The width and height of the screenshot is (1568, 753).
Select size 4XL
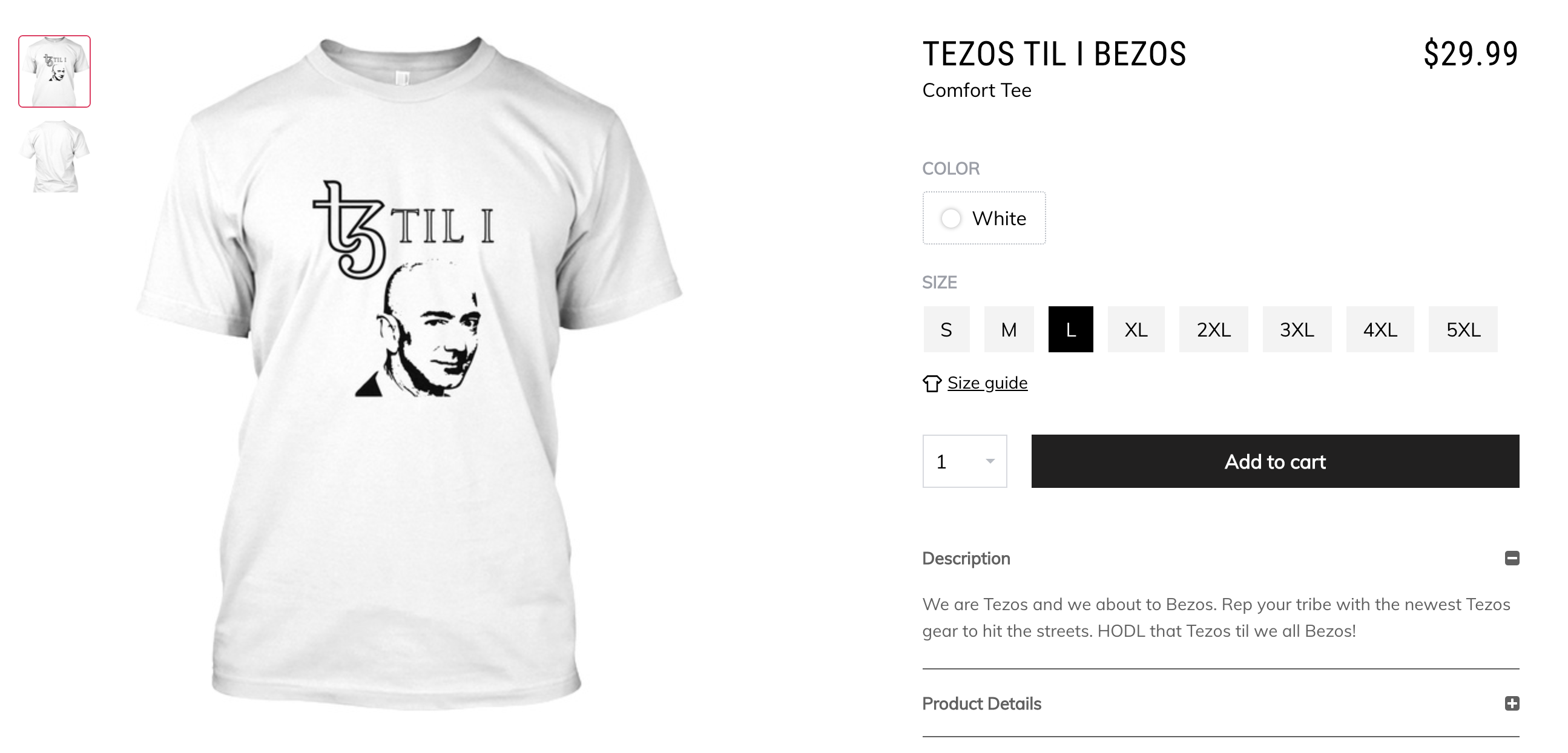coord(1380,329)
